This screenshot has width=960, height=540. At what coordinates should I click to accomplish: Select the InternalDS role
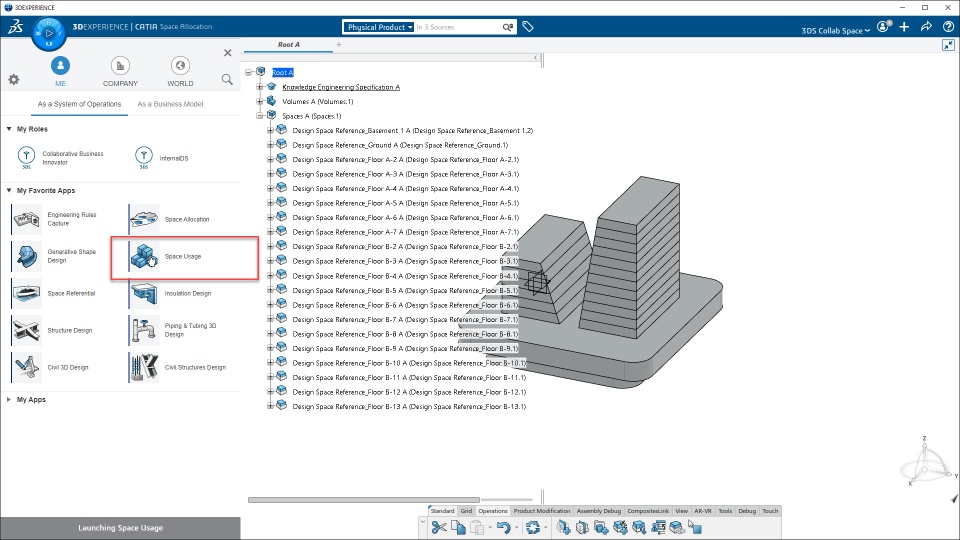(162, 158)
